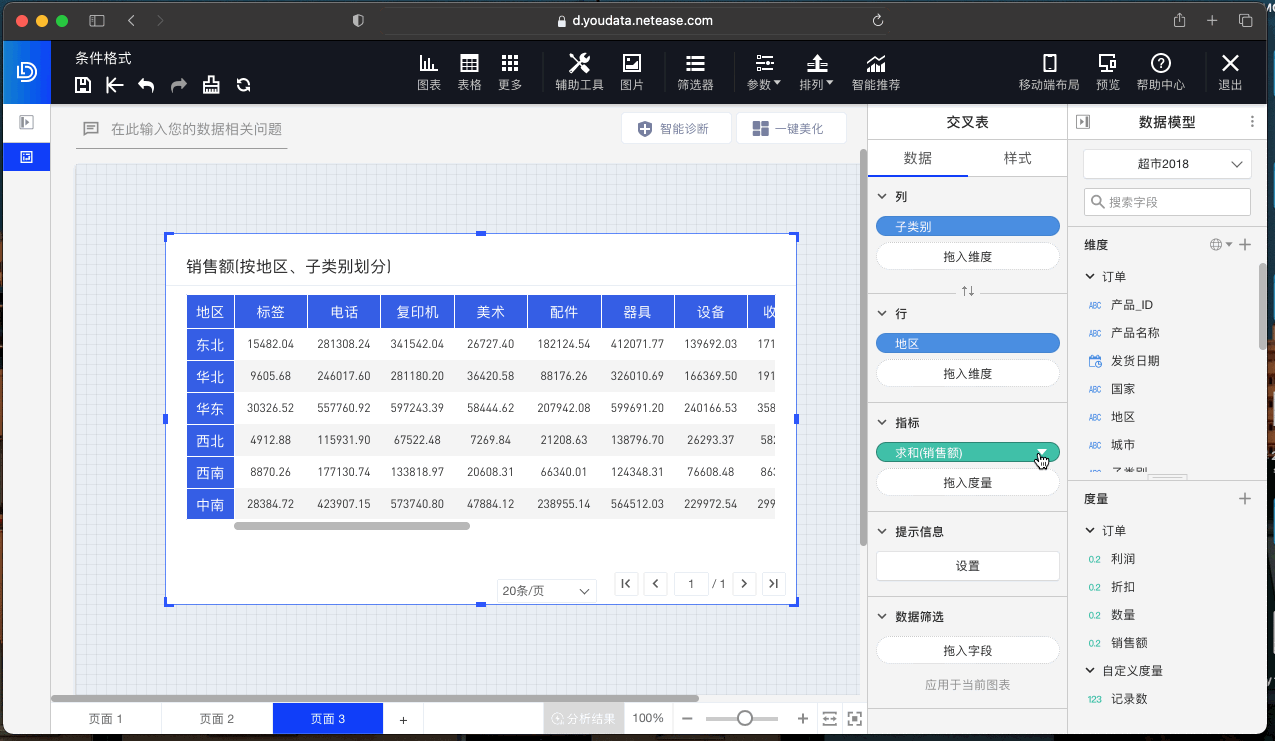Select the 记录数 measure field
The image size is (1275, 741).
click(1129, 699)
